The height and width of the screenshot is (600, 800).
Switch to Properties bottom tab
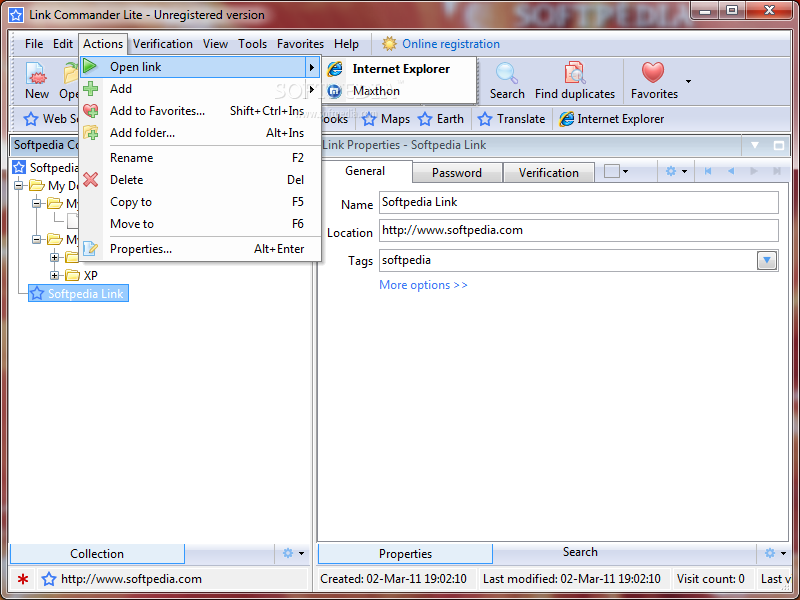405,554
